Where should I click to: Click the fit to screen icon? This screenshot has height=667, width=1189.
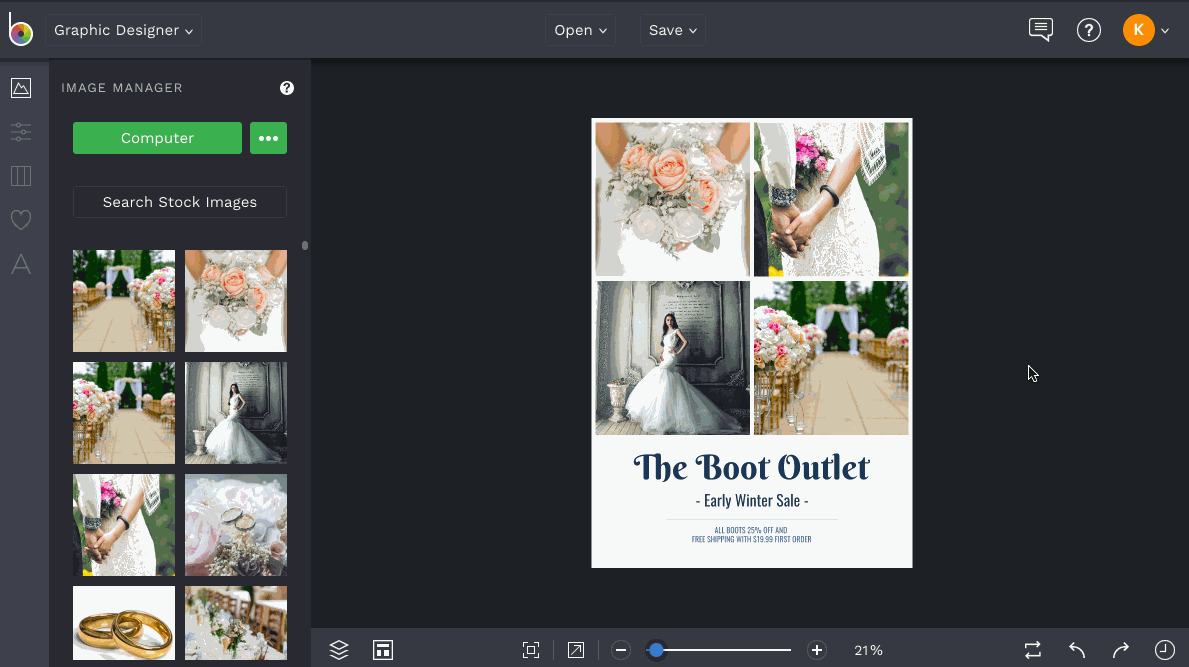[531, 650]
